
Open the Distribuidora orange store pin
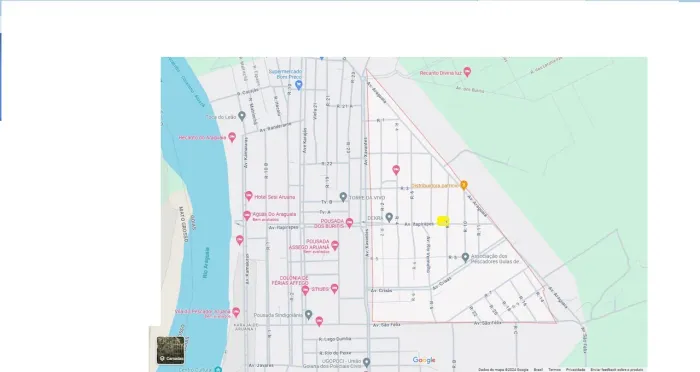pyautogui.click(x=464, y=184)
